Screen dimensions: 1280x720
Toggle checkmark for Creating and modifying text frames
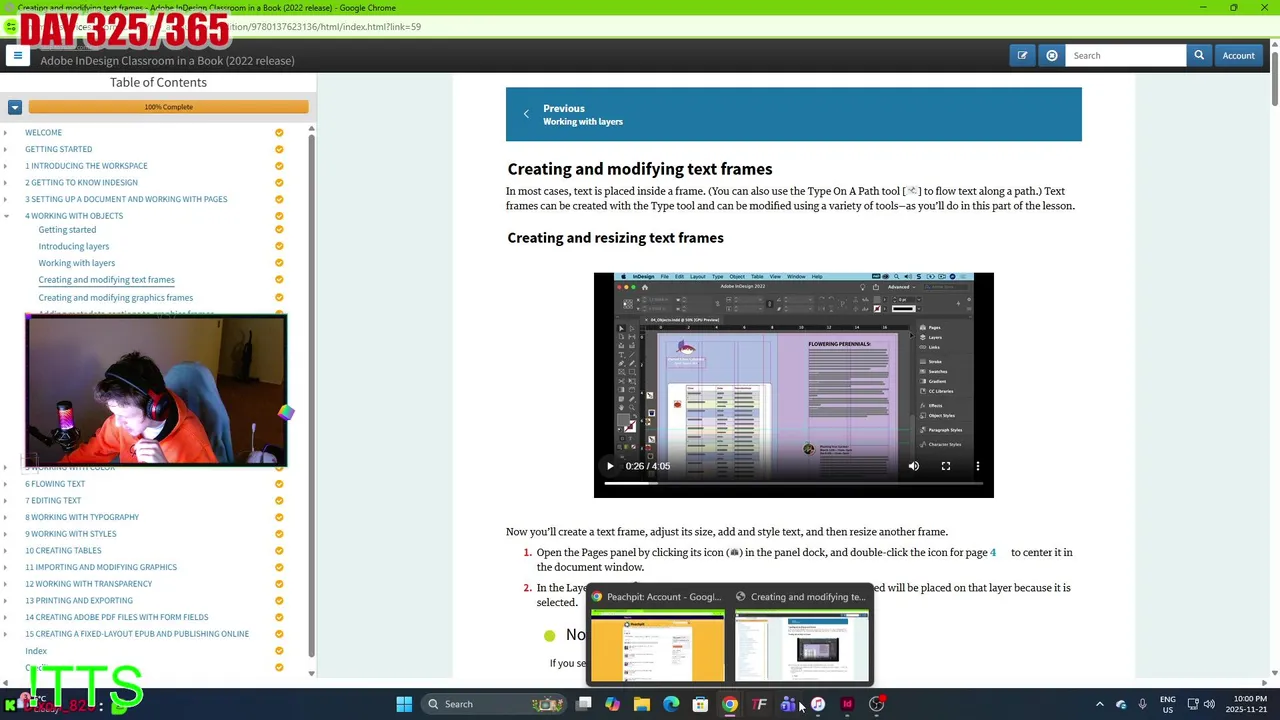coord(279,280)
